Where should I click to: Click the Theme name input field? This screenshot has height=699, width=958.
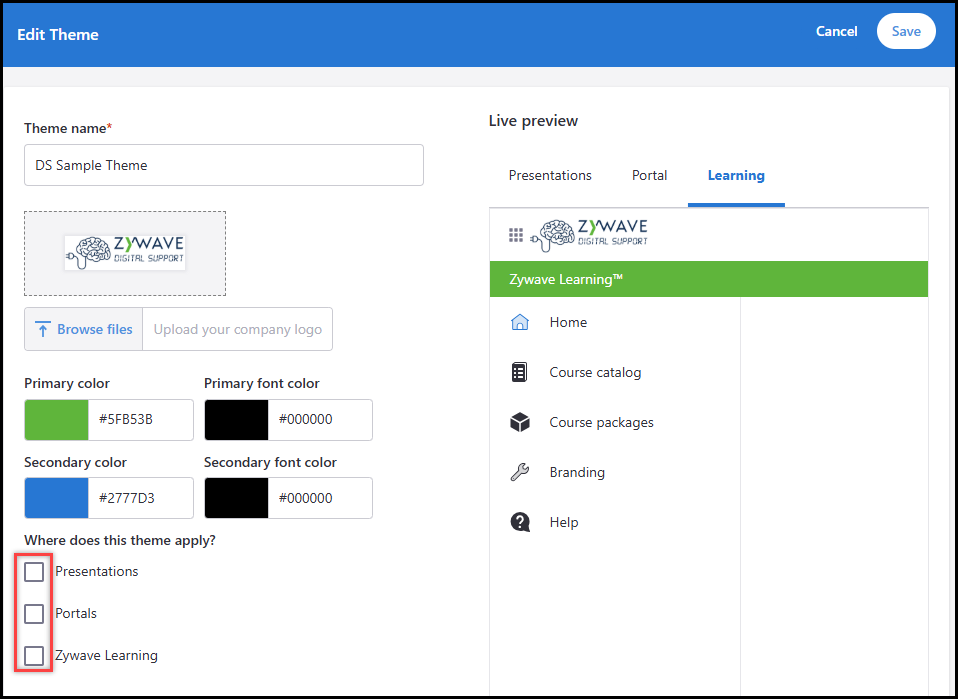(x=224, y=165)
